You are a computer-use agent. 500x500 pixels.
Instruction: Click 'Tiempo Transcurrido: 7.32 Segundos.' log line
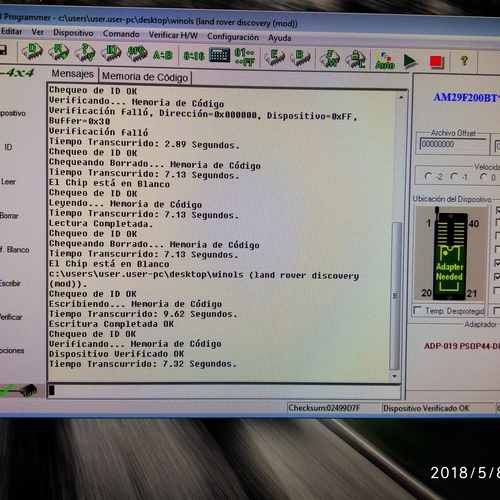pyautogui.click(x=143, y=364)
